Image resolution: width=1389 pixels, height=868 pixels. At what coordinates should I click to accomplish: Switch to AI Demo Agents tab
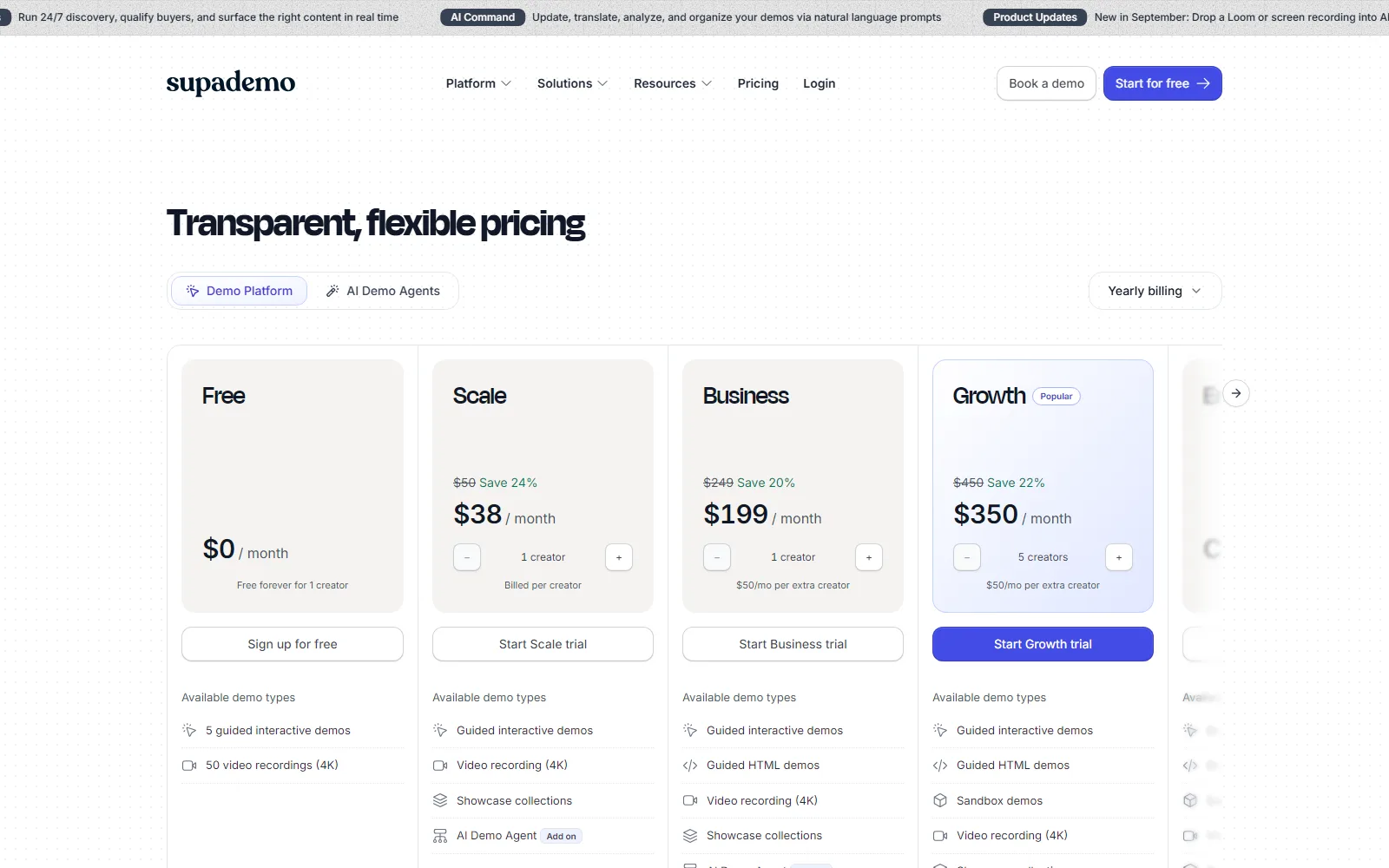click(x=383, y=291)
